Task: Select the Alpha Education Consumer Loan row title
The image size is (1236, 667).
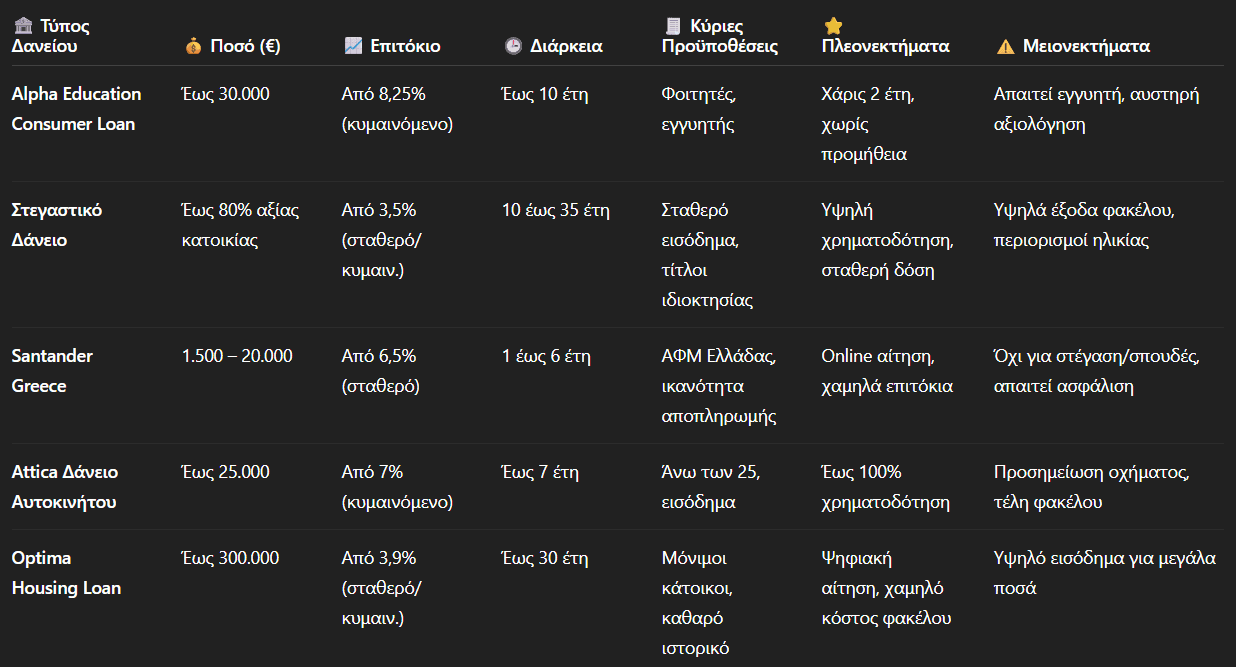Action: point(76,109)
